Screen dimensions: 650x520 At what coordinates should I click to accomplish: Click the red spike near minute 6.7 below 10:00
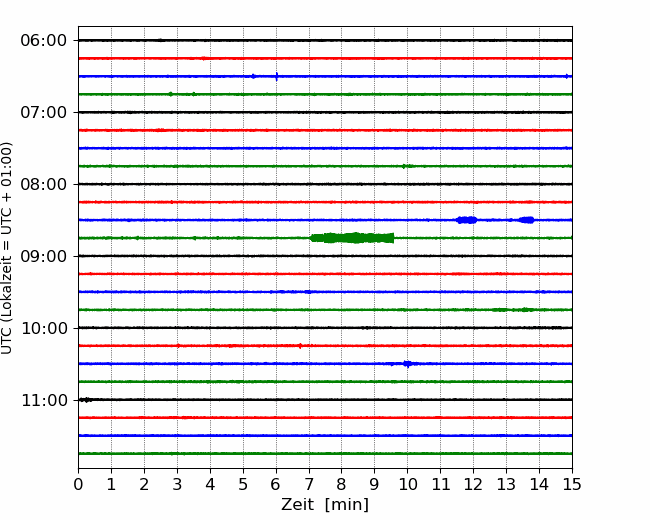point(300,346)
